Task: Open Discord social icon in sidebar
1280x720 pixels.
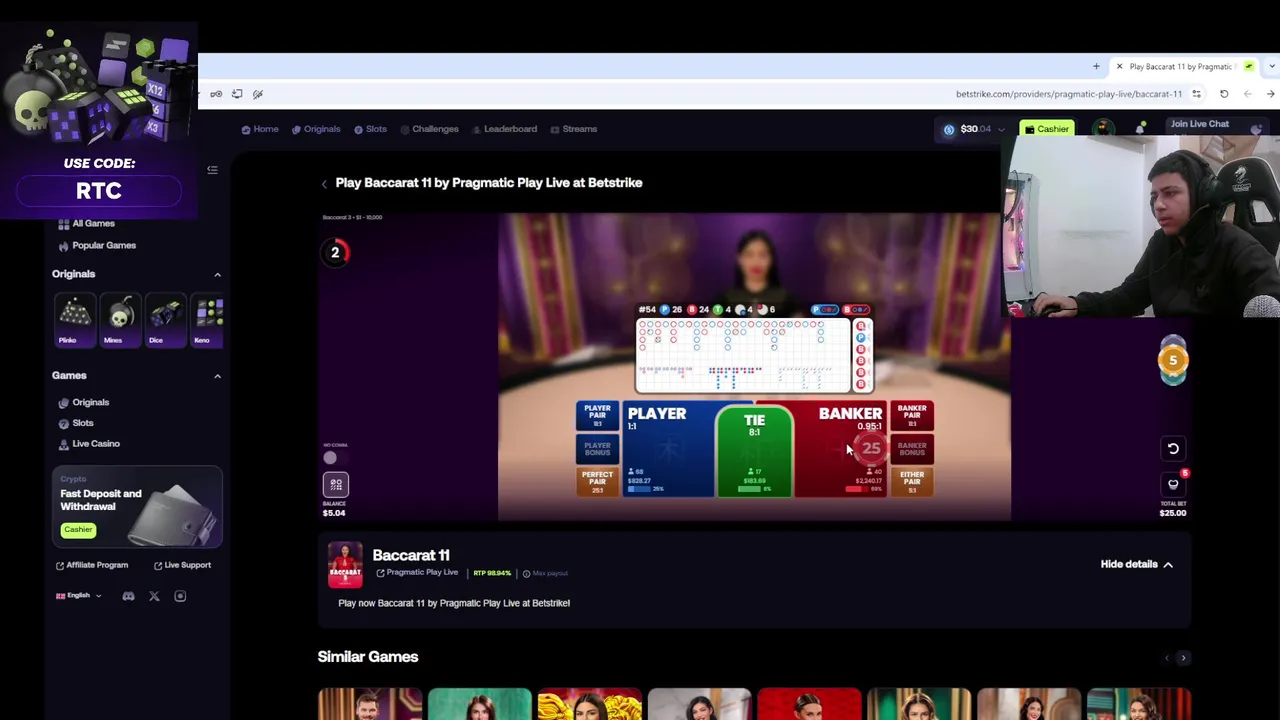Action: point(128,596)
